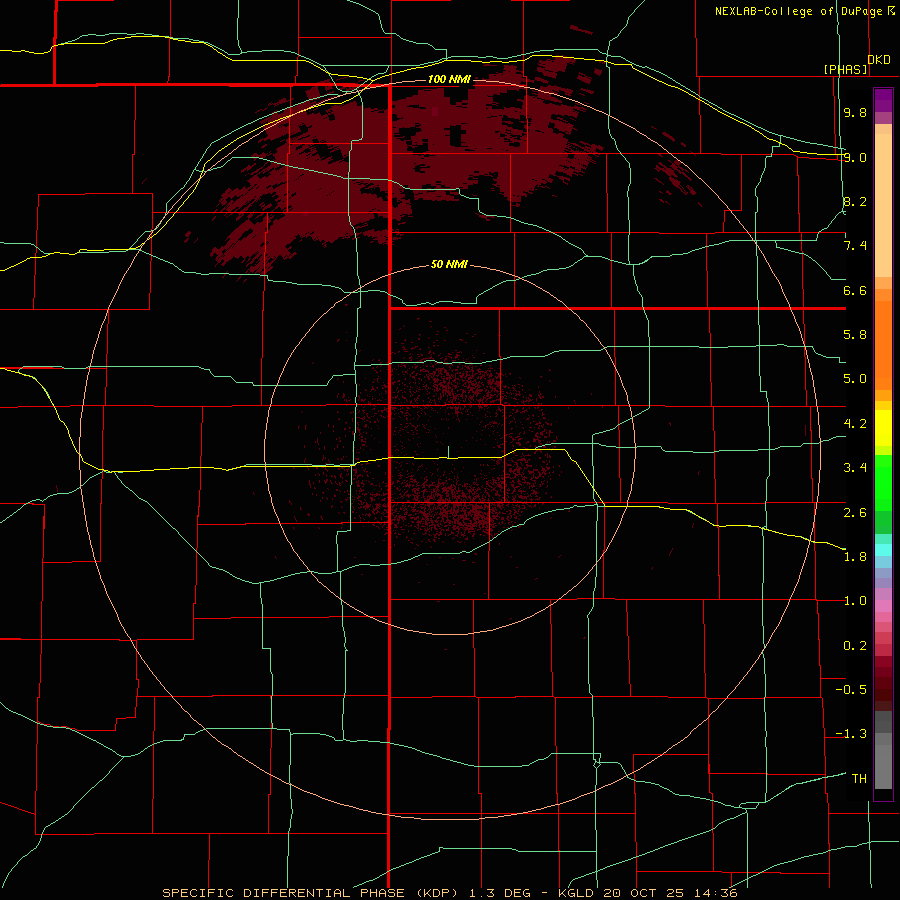Click the orange segment of the color bar

coord(883,346)
